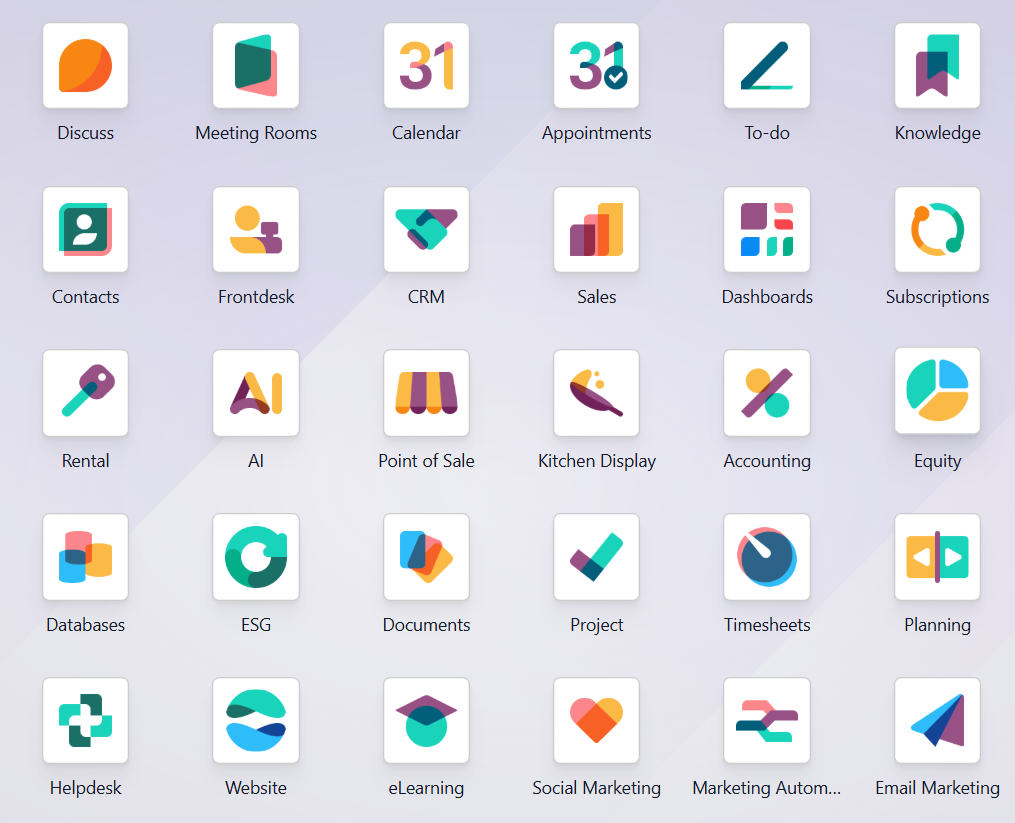Screen dimensions: 1015x823
Task: Open the Documents app icon
Action: pyautogui.click(x=426, y=557)
